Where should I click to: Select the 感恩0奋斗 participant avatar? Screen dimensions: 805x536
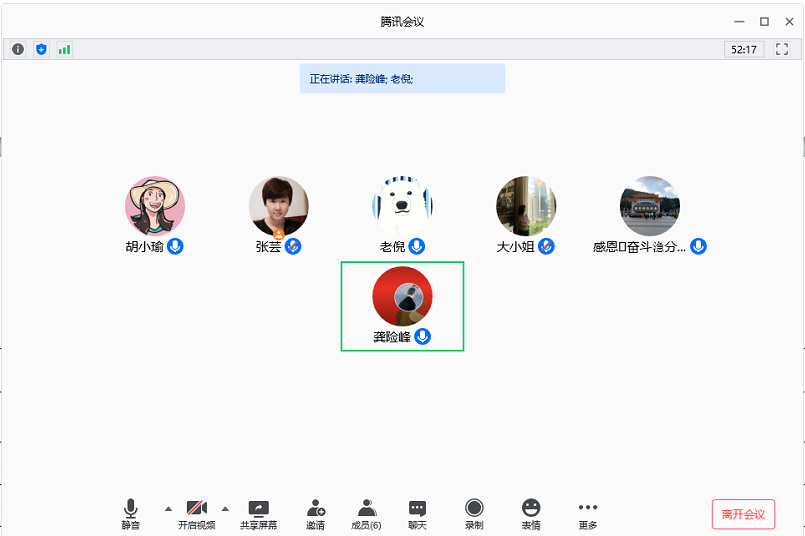tap(650, 206)
